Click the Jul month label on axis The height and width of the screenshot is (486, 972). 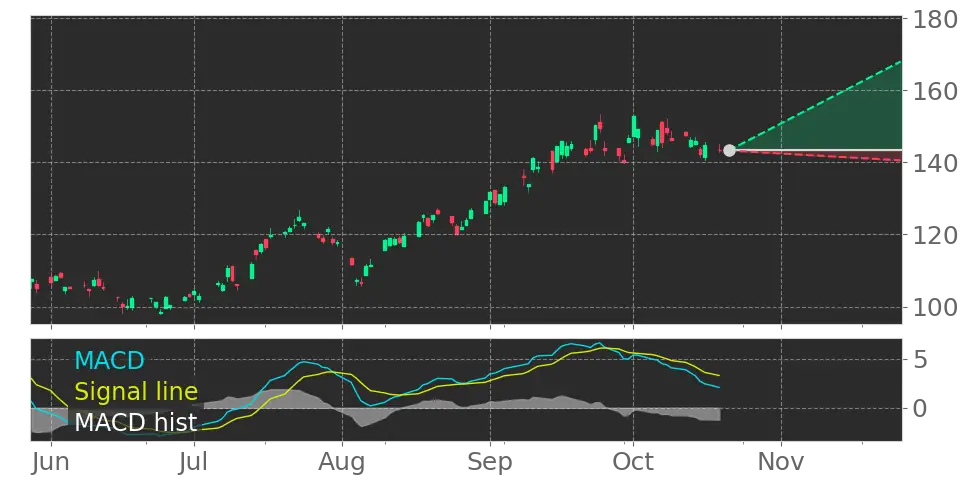click(195, 462)
